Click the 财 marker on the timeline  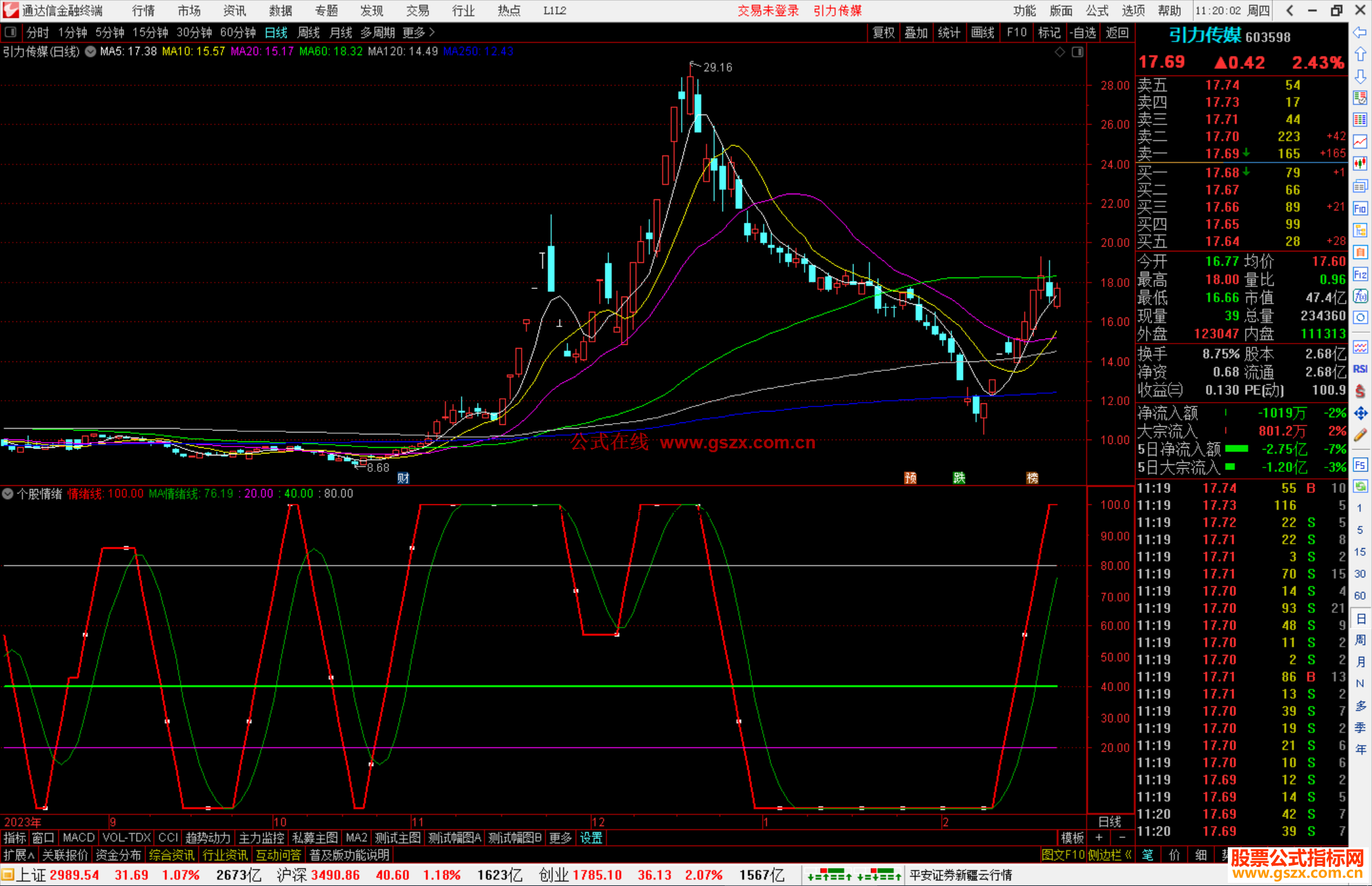click(x=403, y=478)
